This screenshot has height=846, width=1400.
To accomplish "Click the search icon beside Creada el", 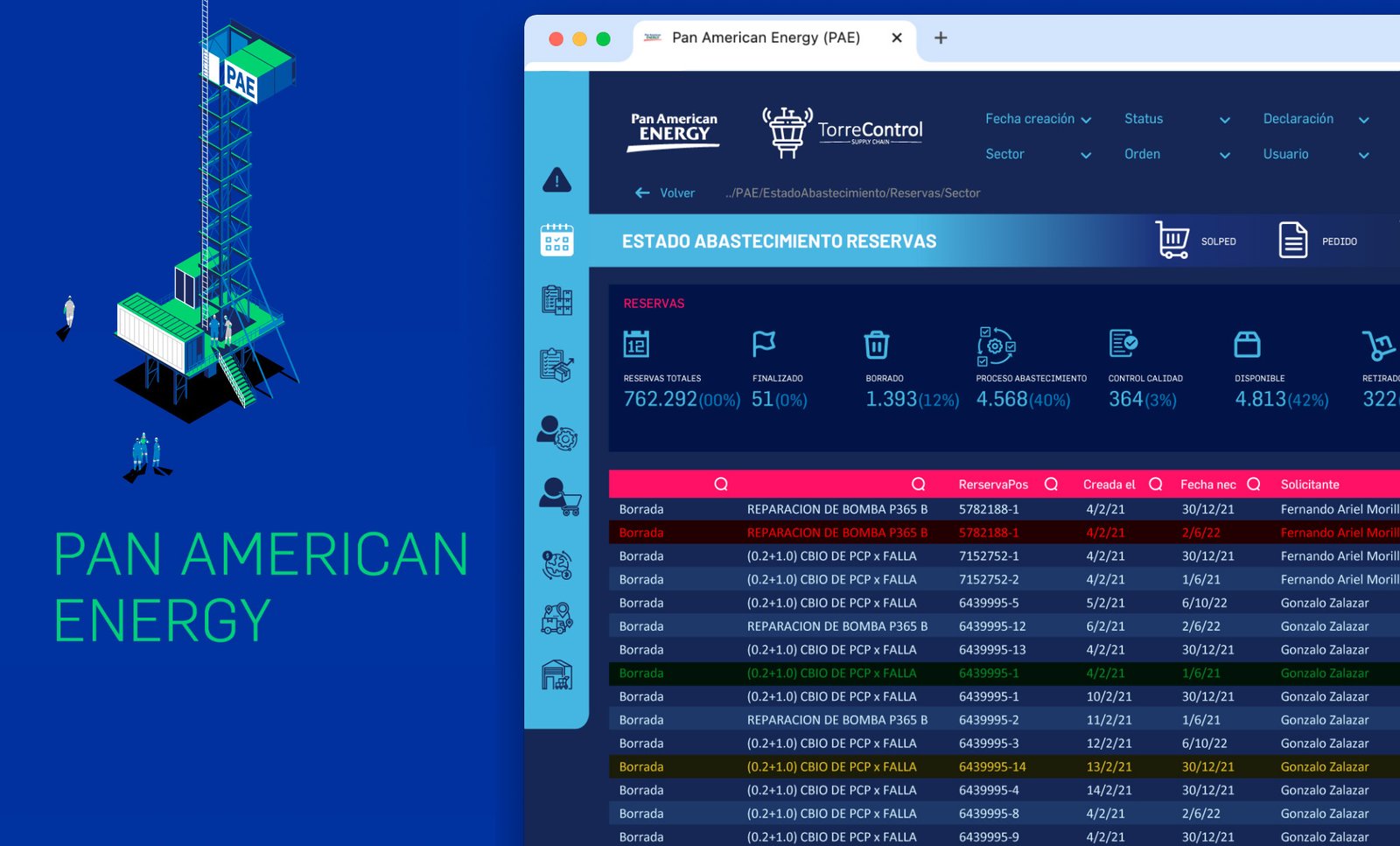I will [x=1155, y=485].
